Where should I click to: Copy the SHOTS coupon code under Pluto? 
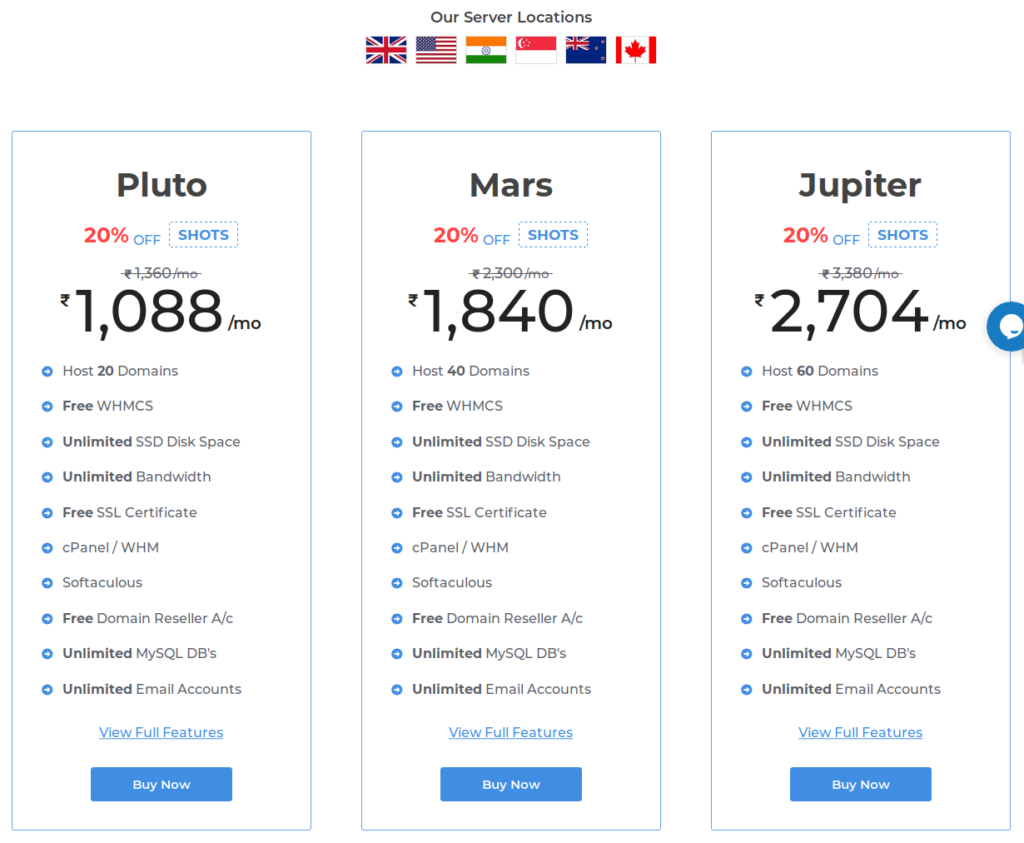204,235
